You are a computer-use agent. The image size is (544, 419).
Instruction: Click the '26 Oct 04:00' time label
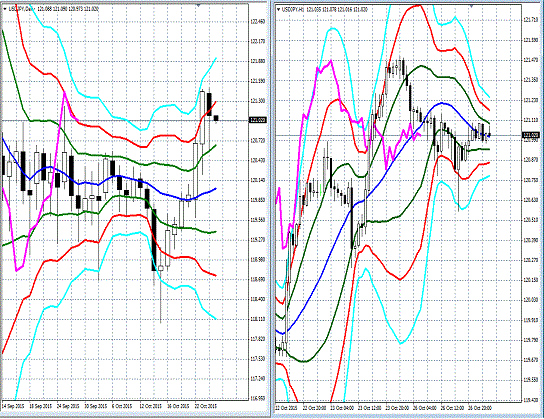424,408
